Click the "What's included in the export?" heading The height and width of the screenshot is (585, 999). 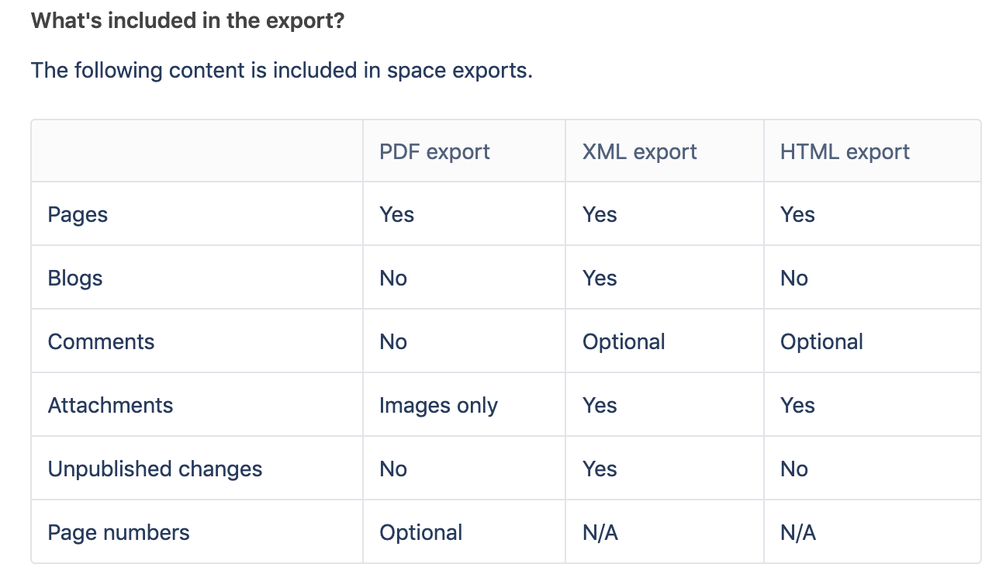click(x=187, y=20)
